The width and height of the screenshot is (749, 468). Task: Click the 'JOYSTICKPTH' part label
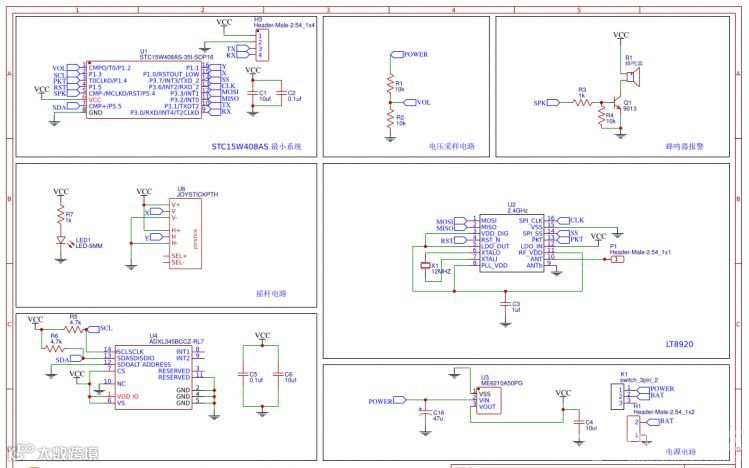(197, 194)
